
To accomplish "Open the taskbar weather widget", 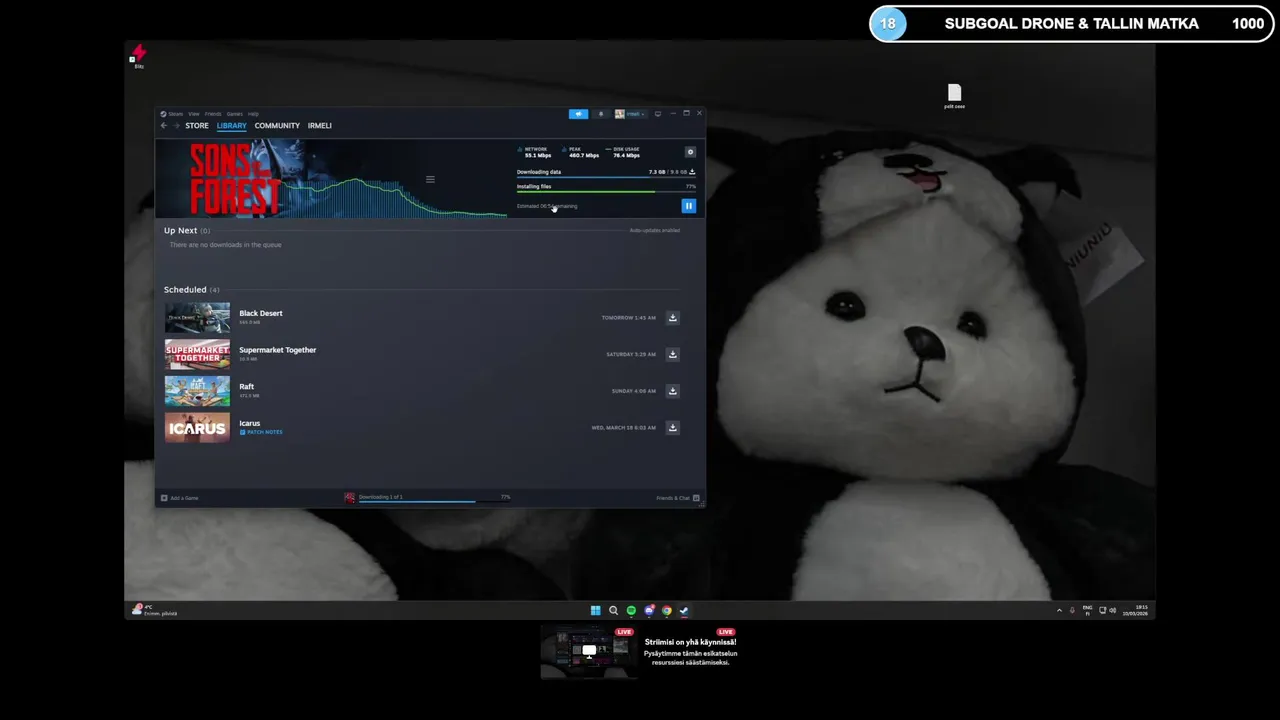I will tap(155, 610).
